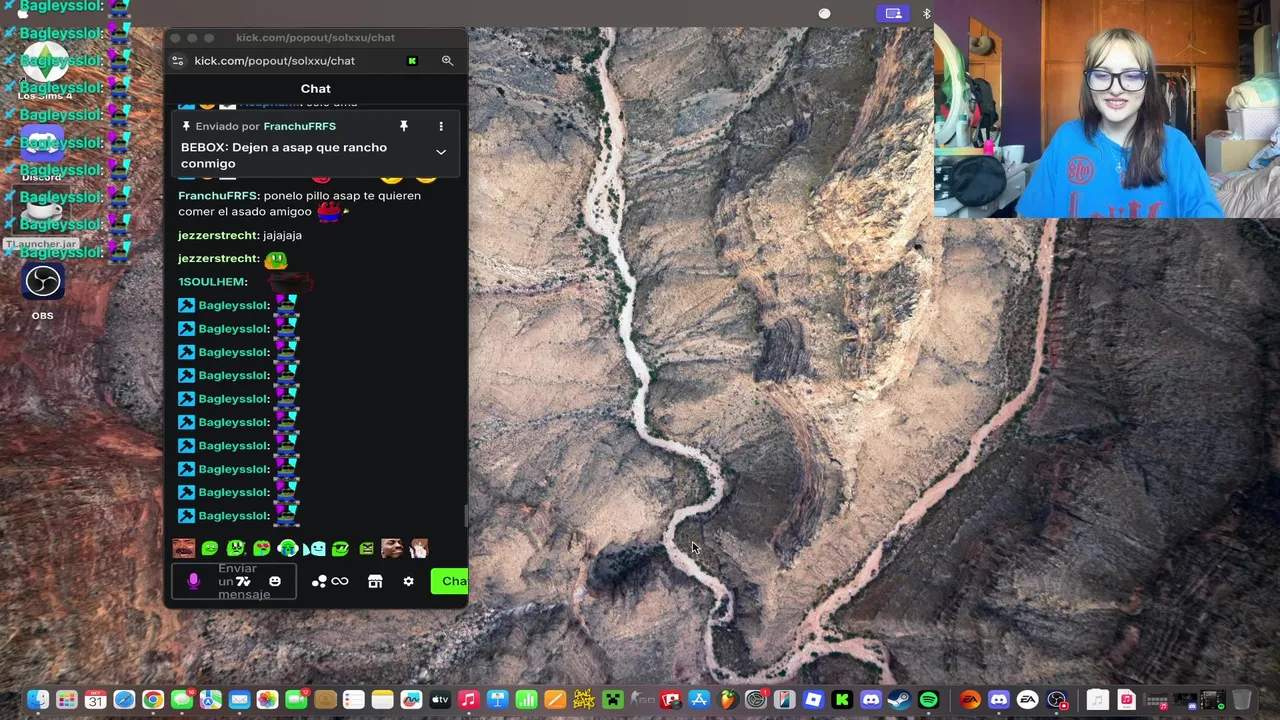1280x720 pixels.
Task: Select the light-blue ghost emote
Action: click(314, 548)
